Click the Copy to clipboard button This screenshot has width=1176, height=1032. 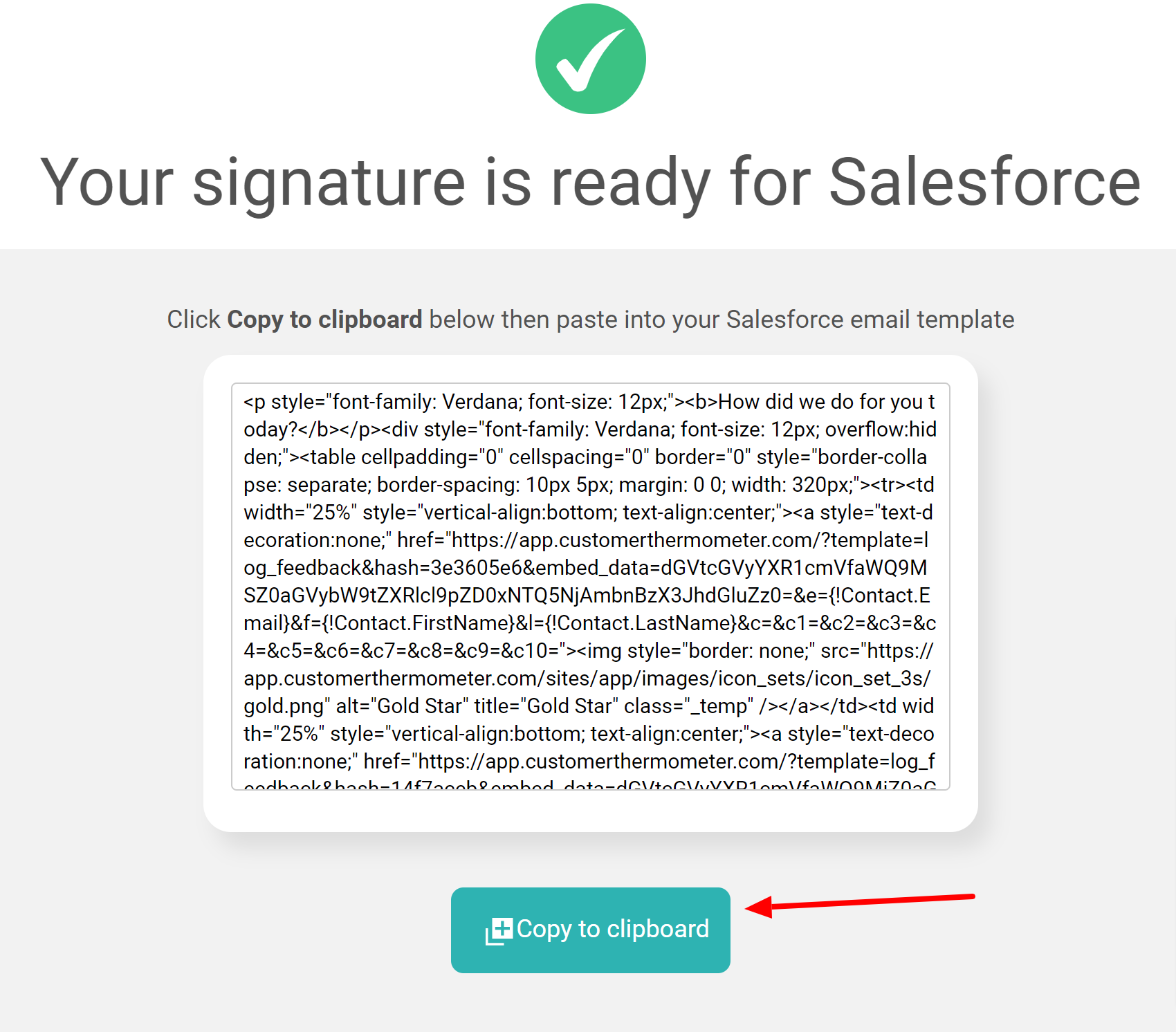tap(590, 930)
